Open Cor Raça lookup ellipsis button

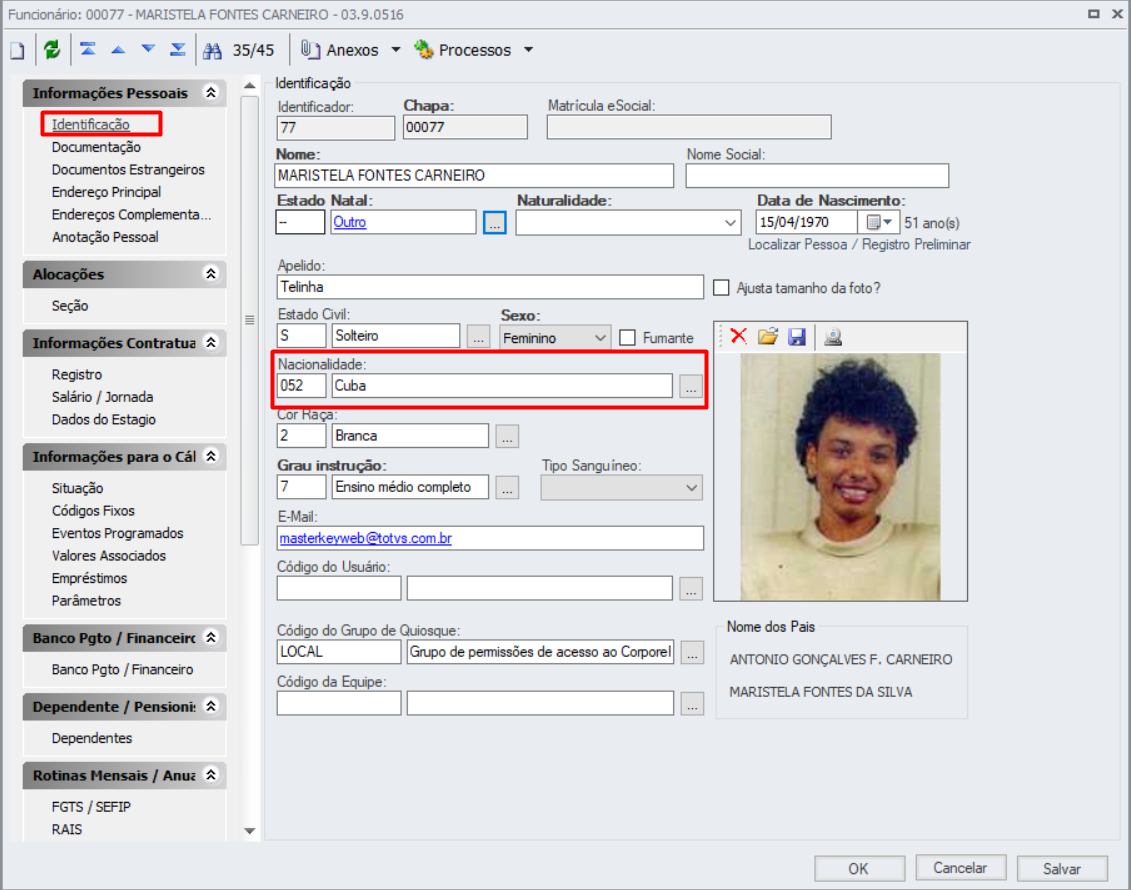tap(507, 437)
